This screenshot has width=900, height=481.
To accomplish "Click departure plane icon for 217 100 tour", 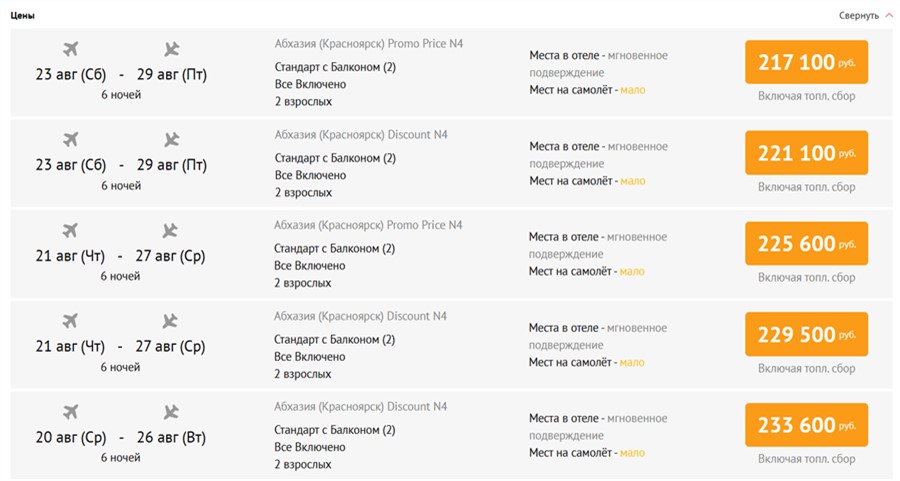I will click(70, 49).
